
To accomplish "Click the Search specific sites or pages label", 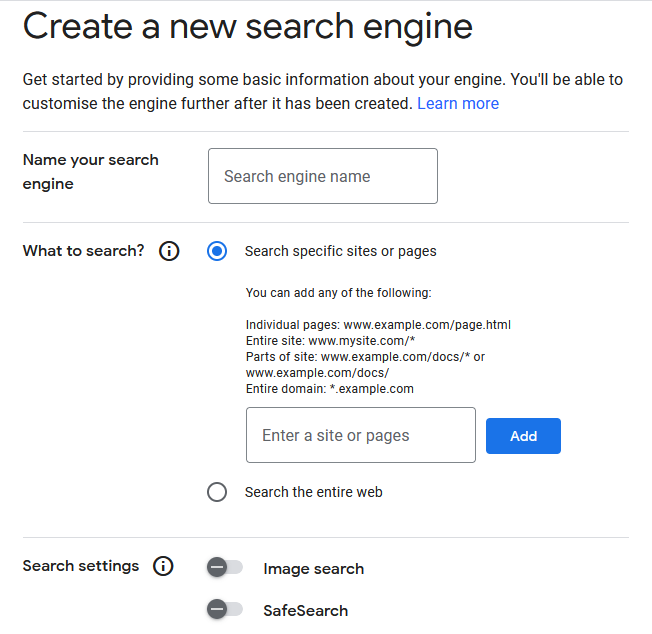I will [341, 252].
